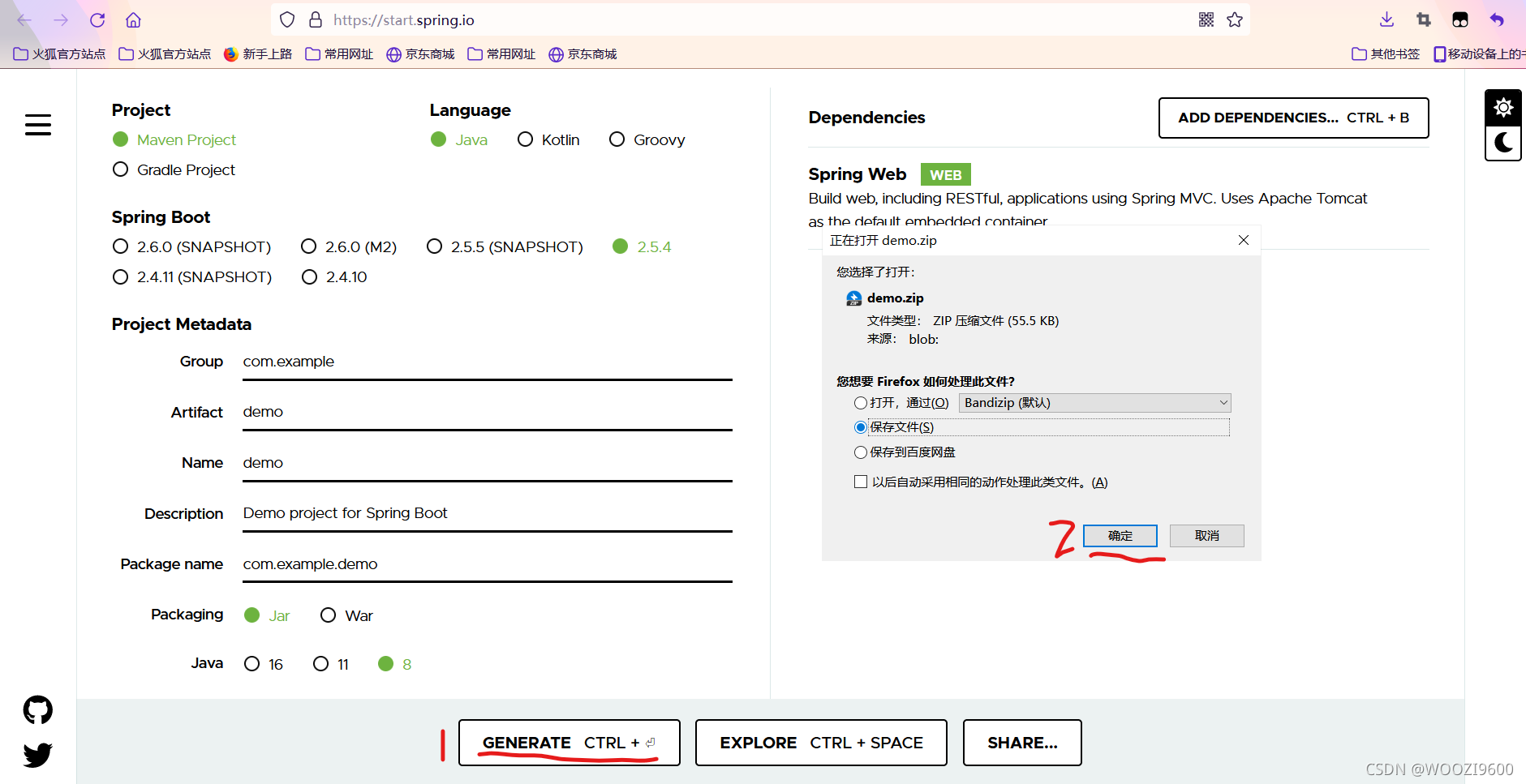Expand the Bandizip application dropdown

point(1095,403)
